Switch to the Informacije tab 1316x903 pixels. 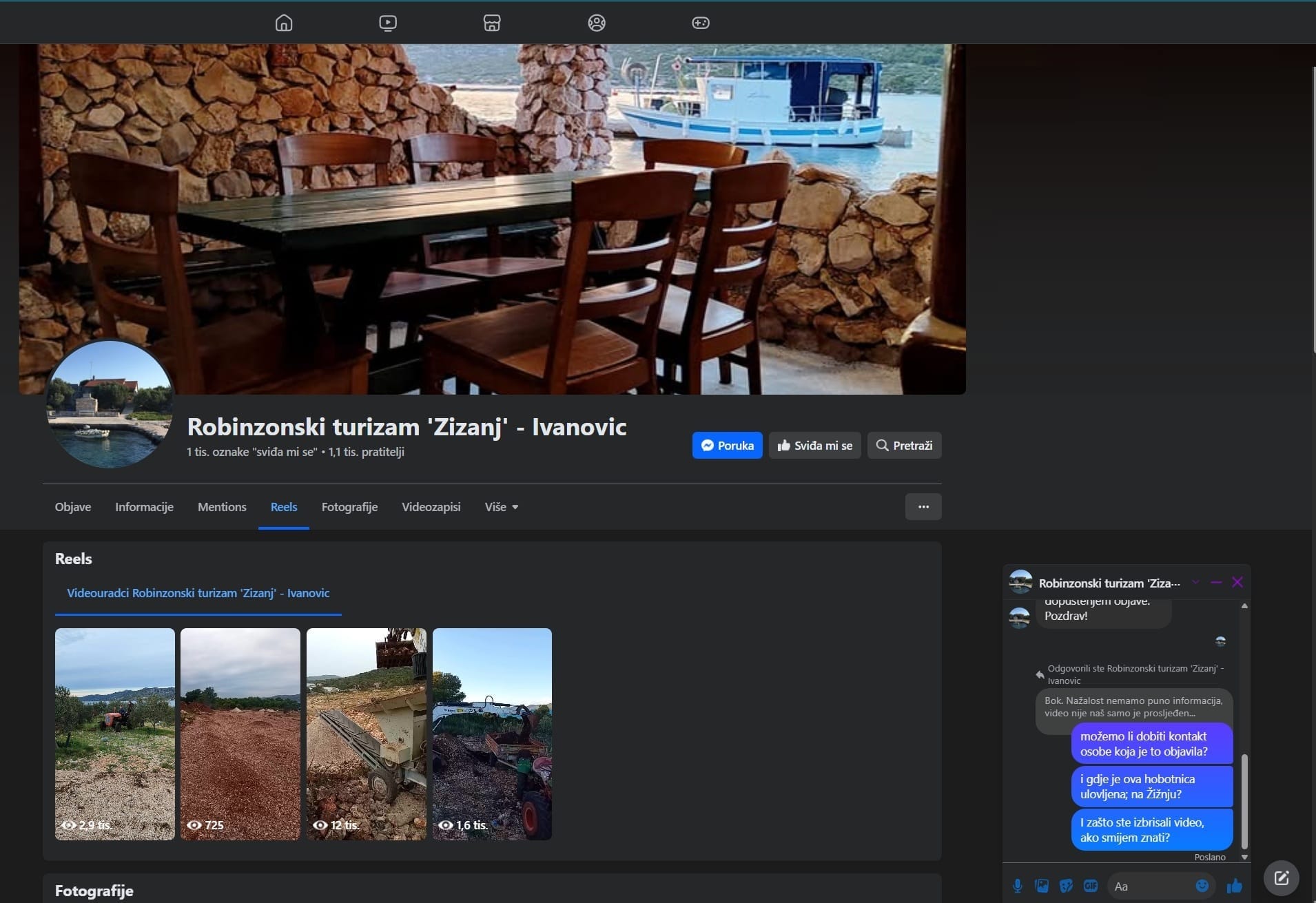pyautogui.click(x=144, y=507)
